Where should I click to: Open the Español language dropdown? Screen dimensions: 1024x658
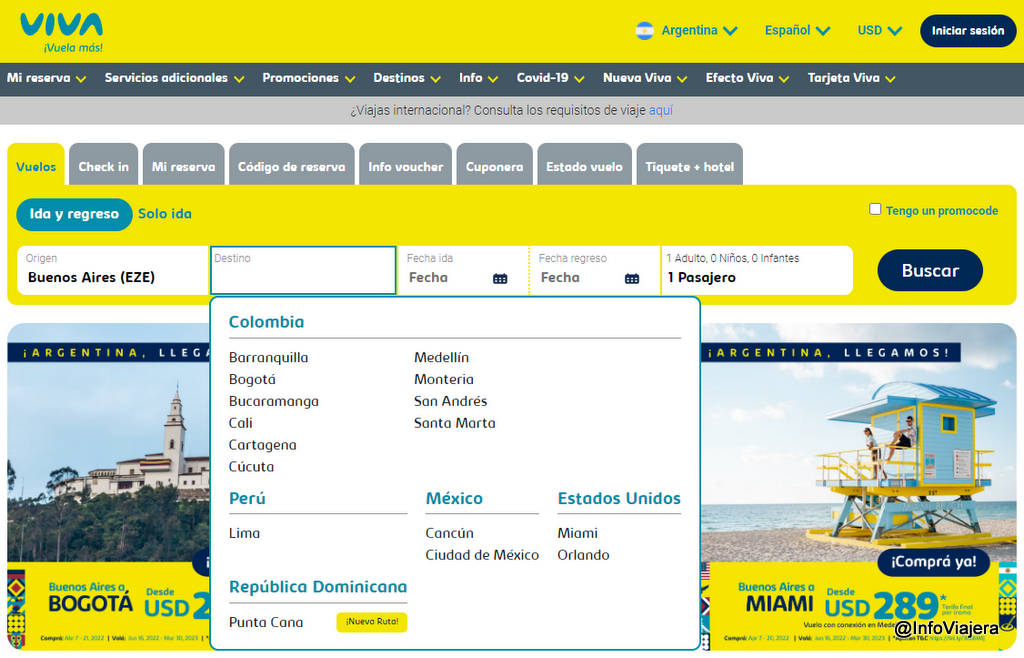(797, 31)
